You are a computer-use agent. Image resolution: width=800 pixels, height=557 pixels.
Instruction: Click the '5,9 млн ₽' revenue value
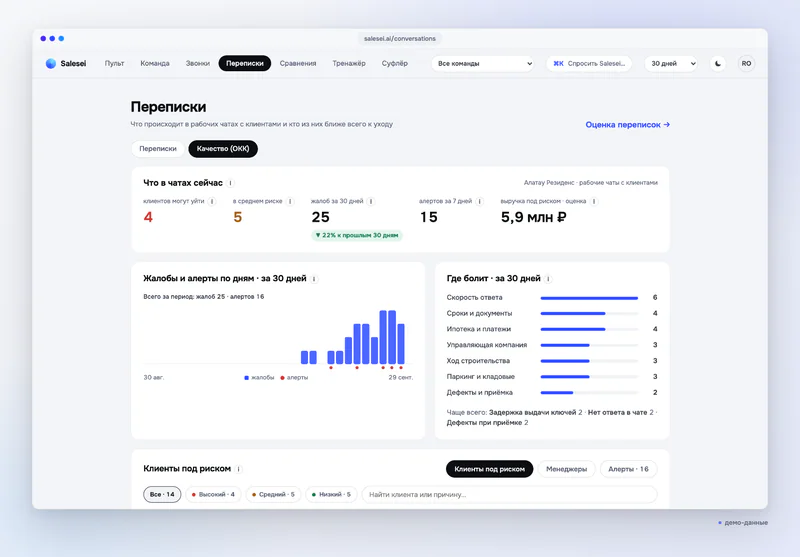coord(533,217)
